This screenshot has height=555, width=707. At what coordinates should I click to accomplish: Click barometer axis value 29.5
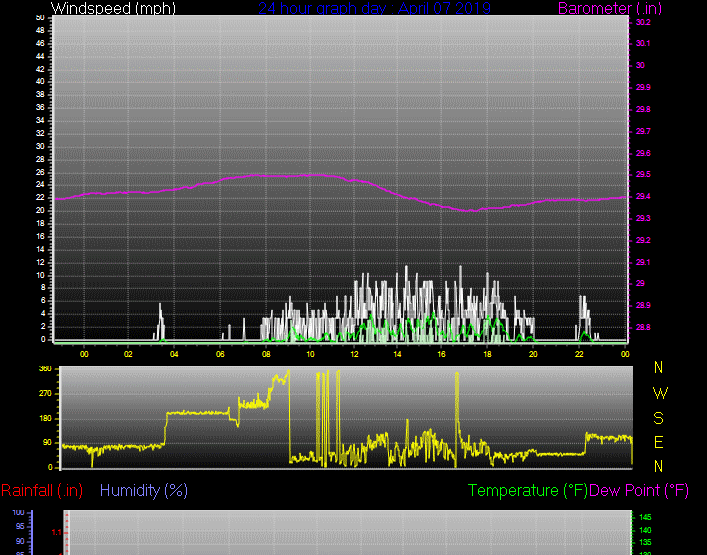click(643, 174)
